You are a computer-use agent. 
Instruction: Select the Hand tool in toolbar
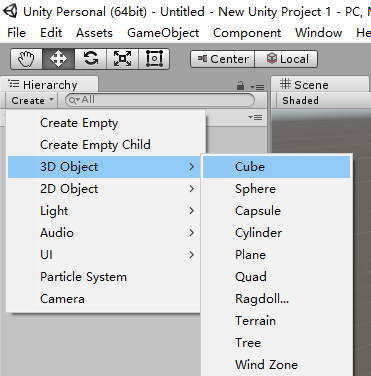coord(26,59)
